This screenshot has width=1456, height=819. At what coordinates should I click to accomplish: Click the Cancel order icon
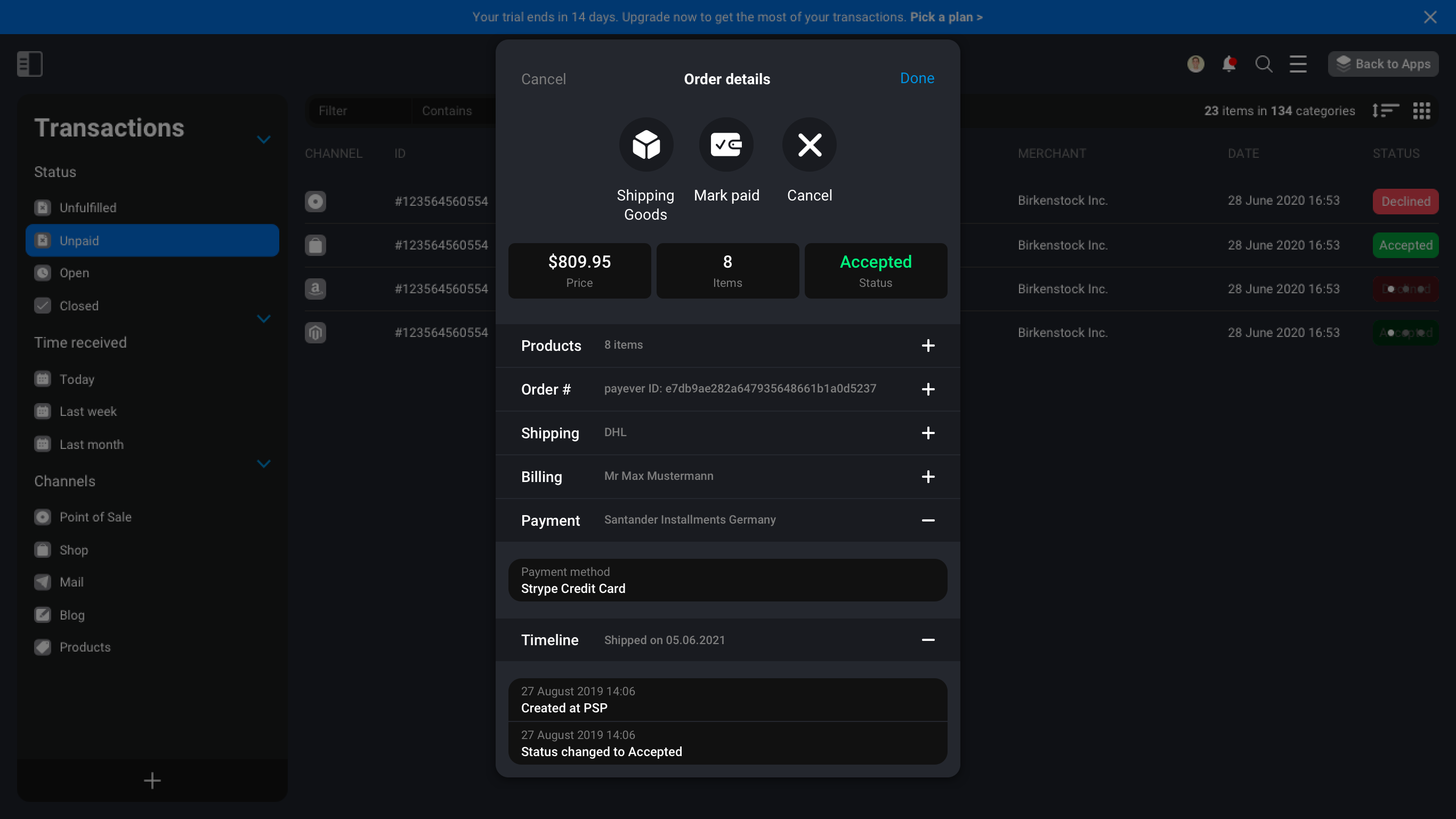click(810, 144)
